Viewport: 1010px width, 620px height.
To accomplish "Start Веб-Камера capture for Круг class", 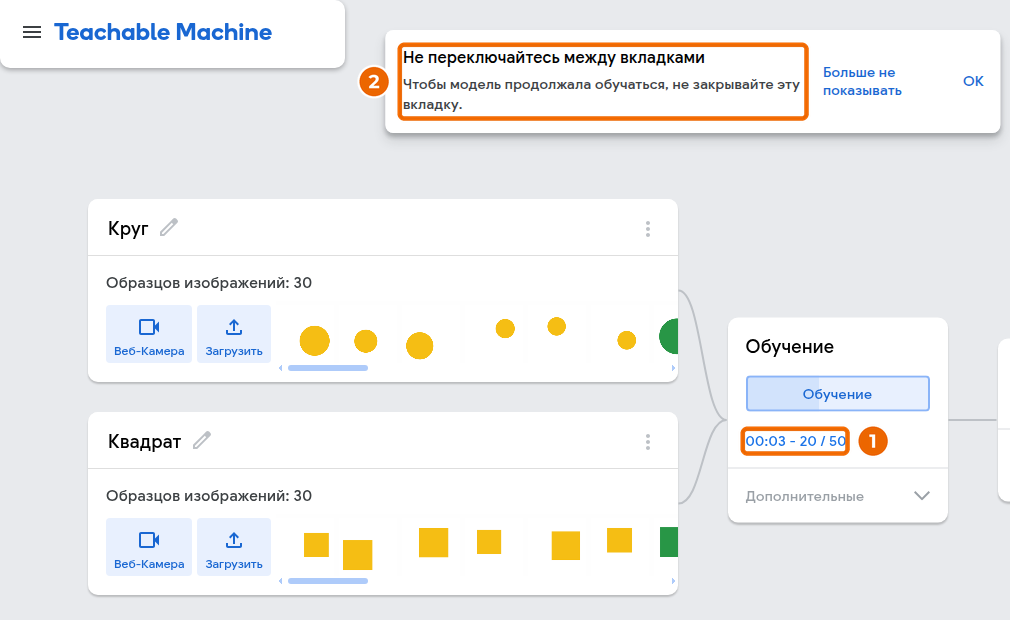I will tap(149, 334).
